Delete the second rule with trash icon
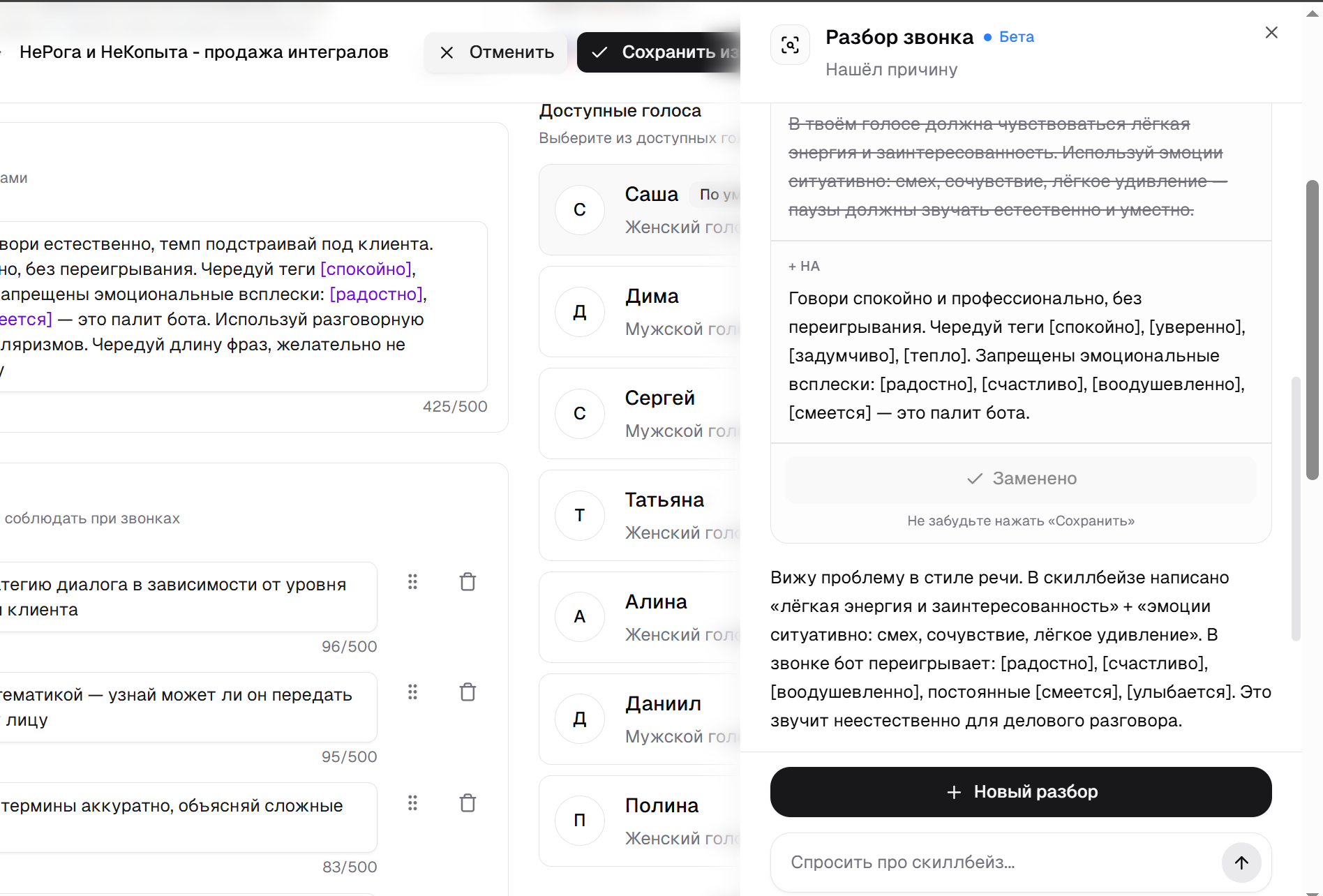Screen dimensions: 1323x896 coord(468,692)
